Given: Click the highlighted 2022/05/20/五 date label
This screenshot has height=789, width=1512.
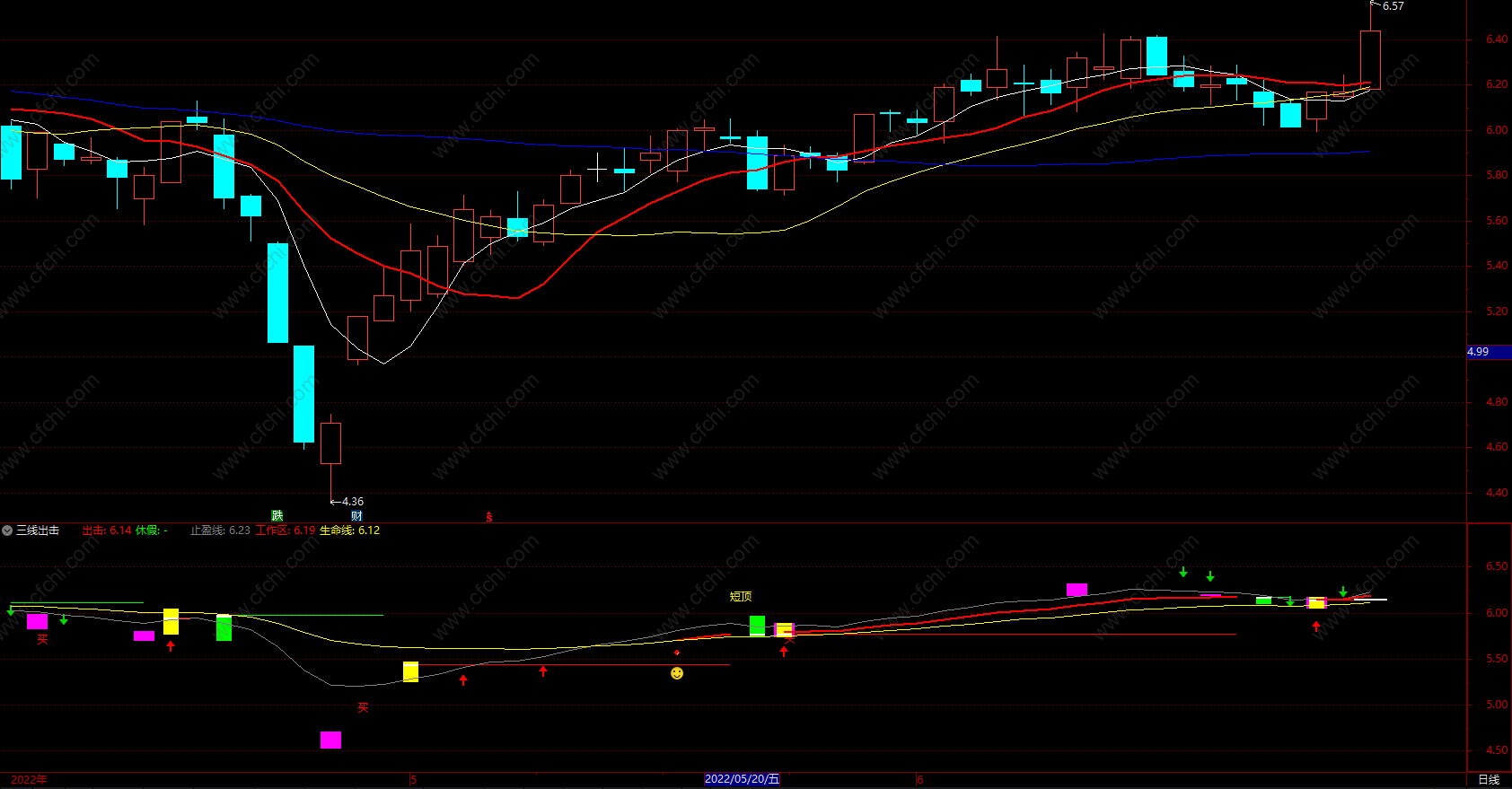Looking at the screenshot, I should coord(742,779).
